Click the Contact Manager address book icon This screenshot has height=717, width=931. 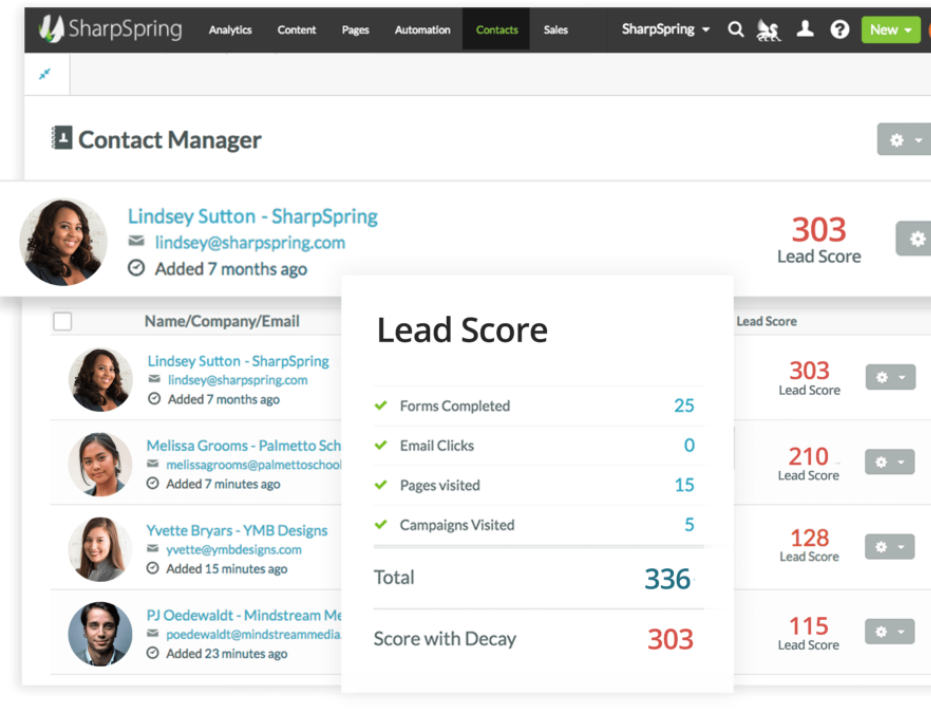click(62, 138)
